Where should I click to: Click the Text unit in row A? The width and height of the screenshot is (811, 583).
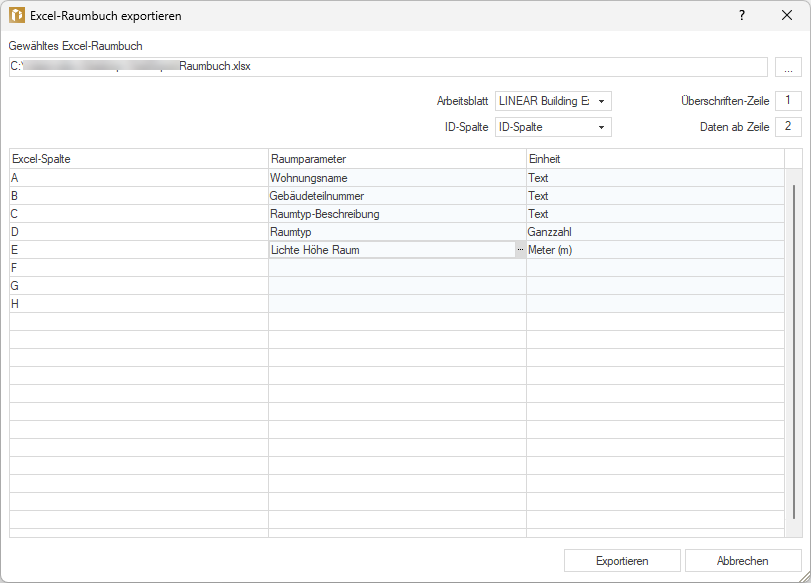point(655,178)
